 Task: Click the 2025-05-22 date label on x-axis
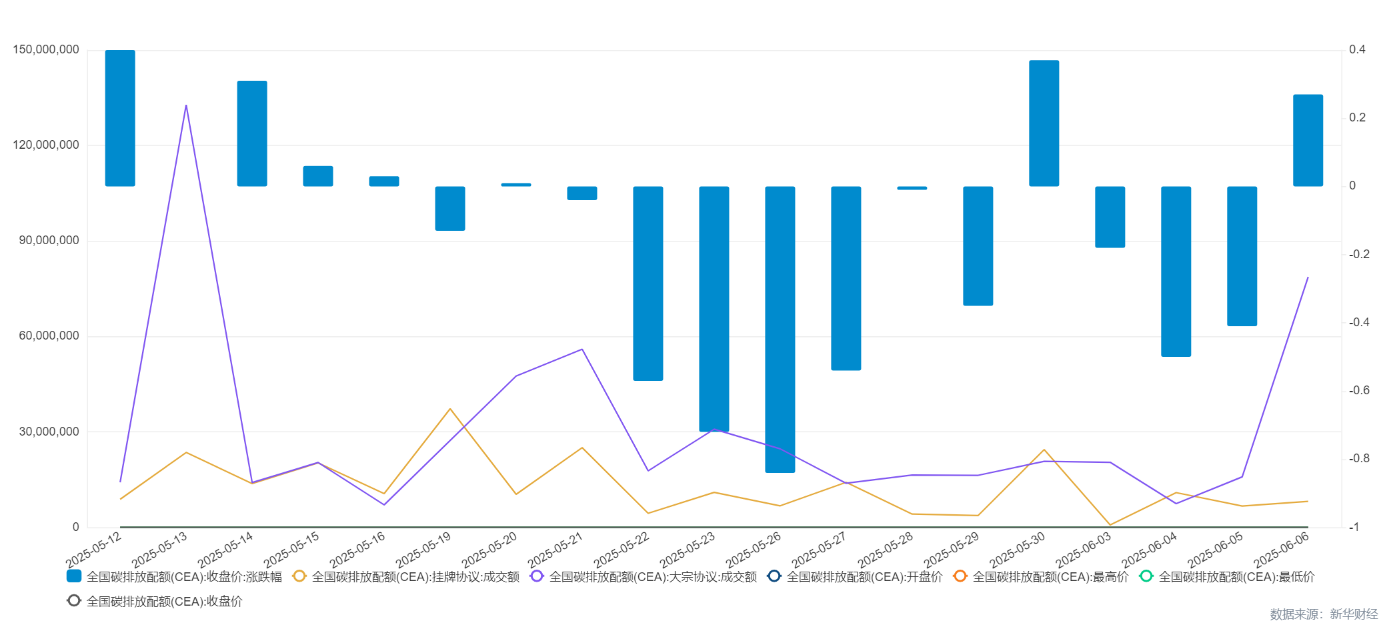tap(624, 550)
